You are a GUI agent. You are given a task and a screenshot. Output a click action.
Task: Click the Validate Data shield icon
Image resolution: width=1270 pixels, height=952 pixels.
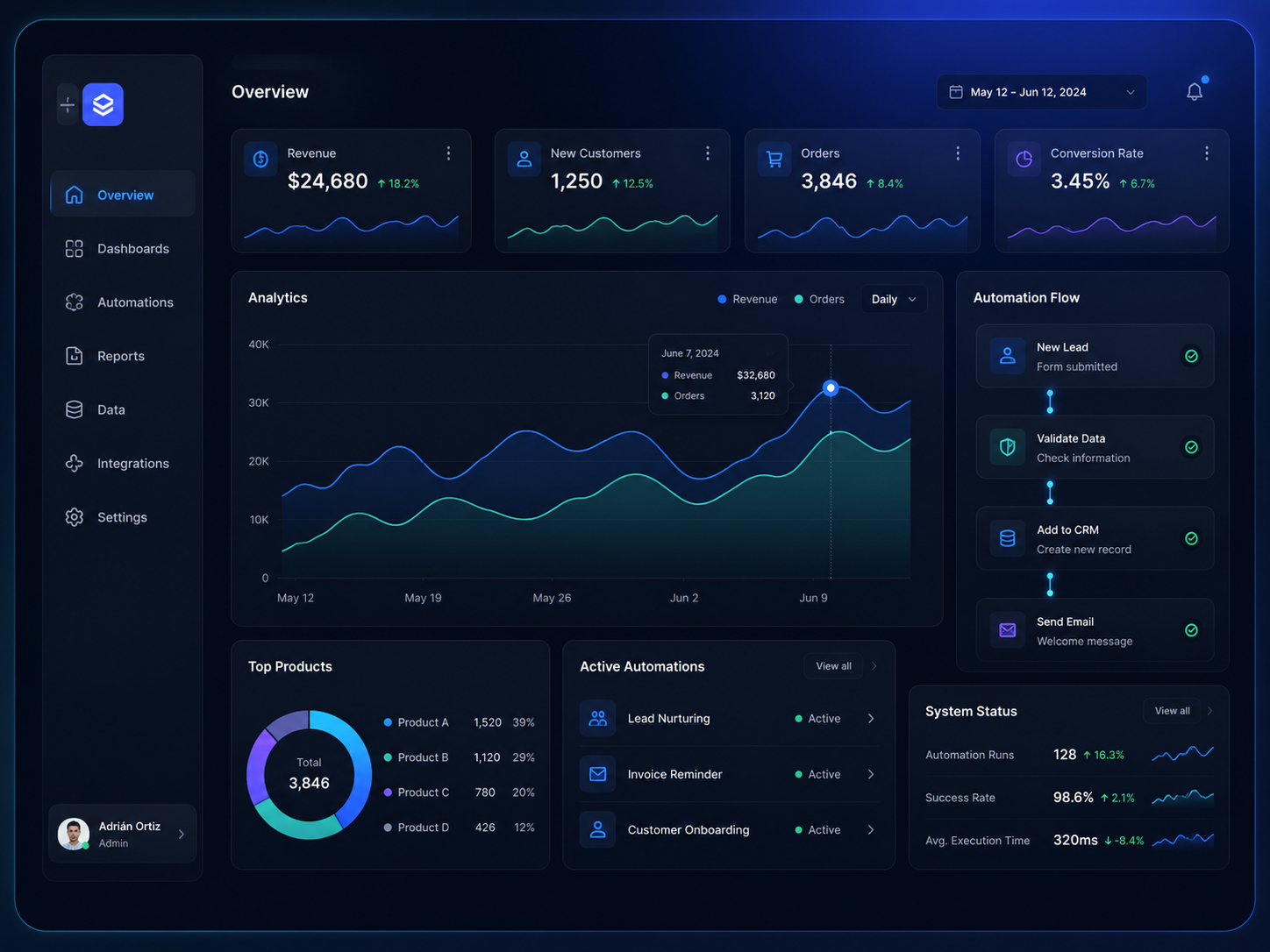click(x=1008, y=447)
